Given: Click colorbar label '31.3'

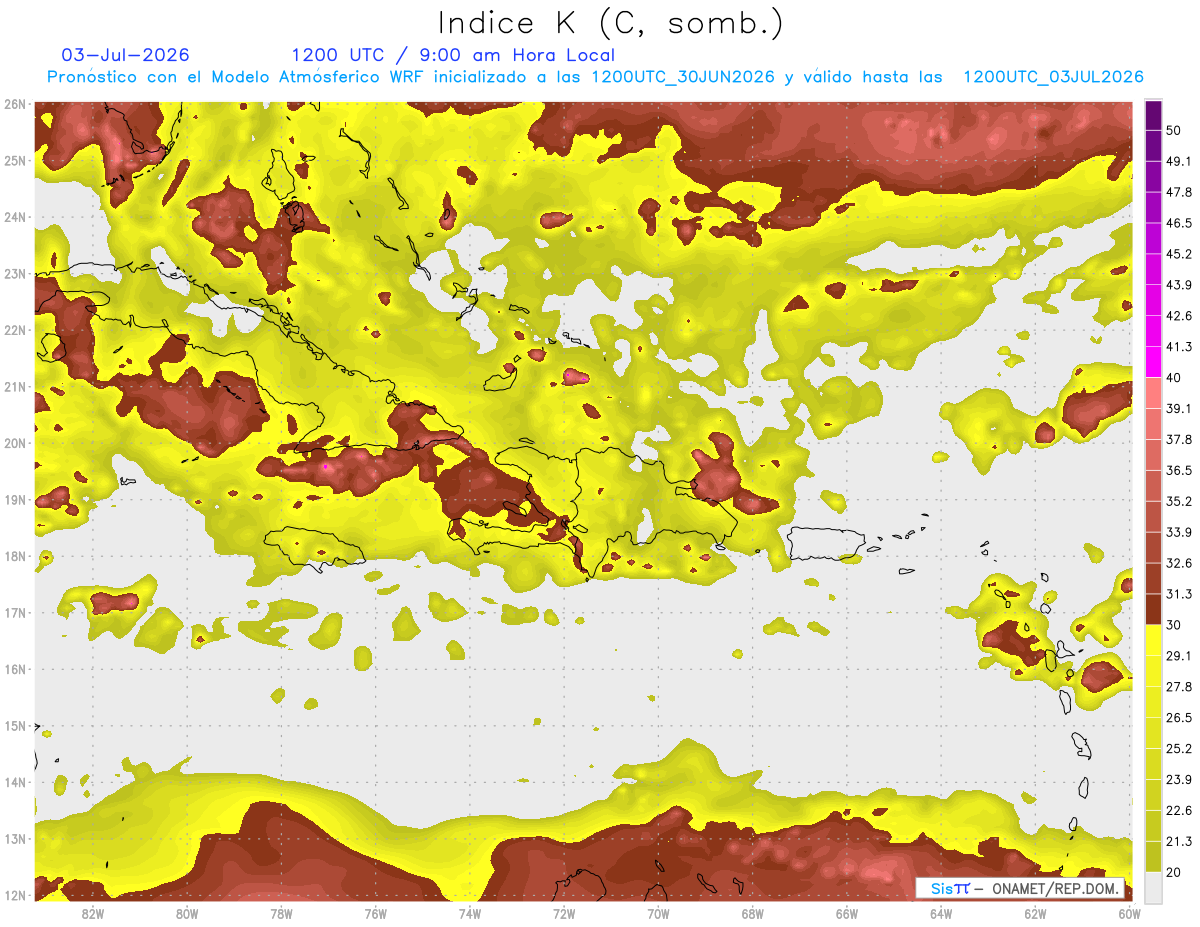Looking at the screenshot, I should click(1179, 593).
